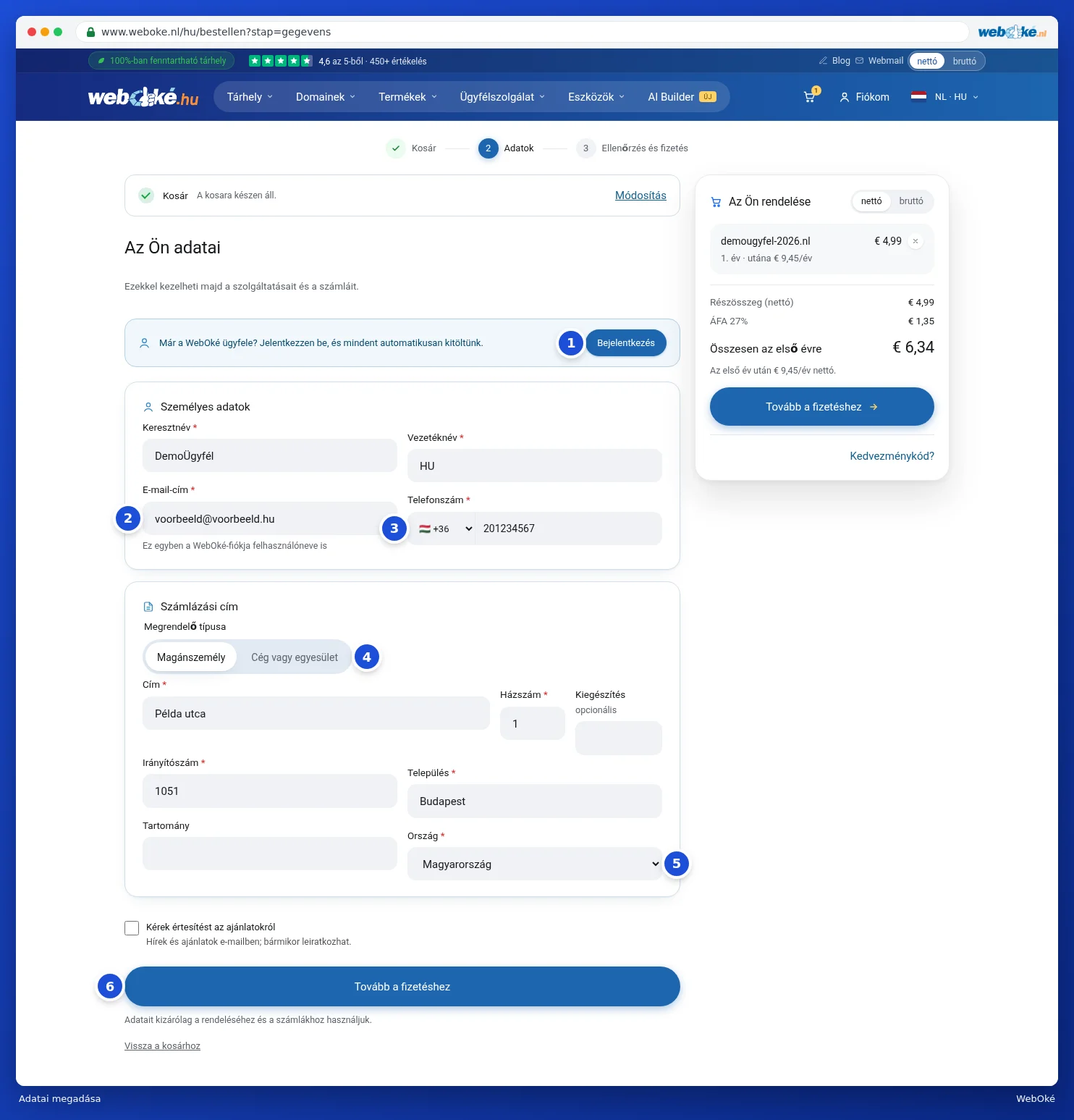The width and height of the screenshot is (1074, 1120).
Task: Click the empty Tartomány field
Action: (x=270, y=854)
